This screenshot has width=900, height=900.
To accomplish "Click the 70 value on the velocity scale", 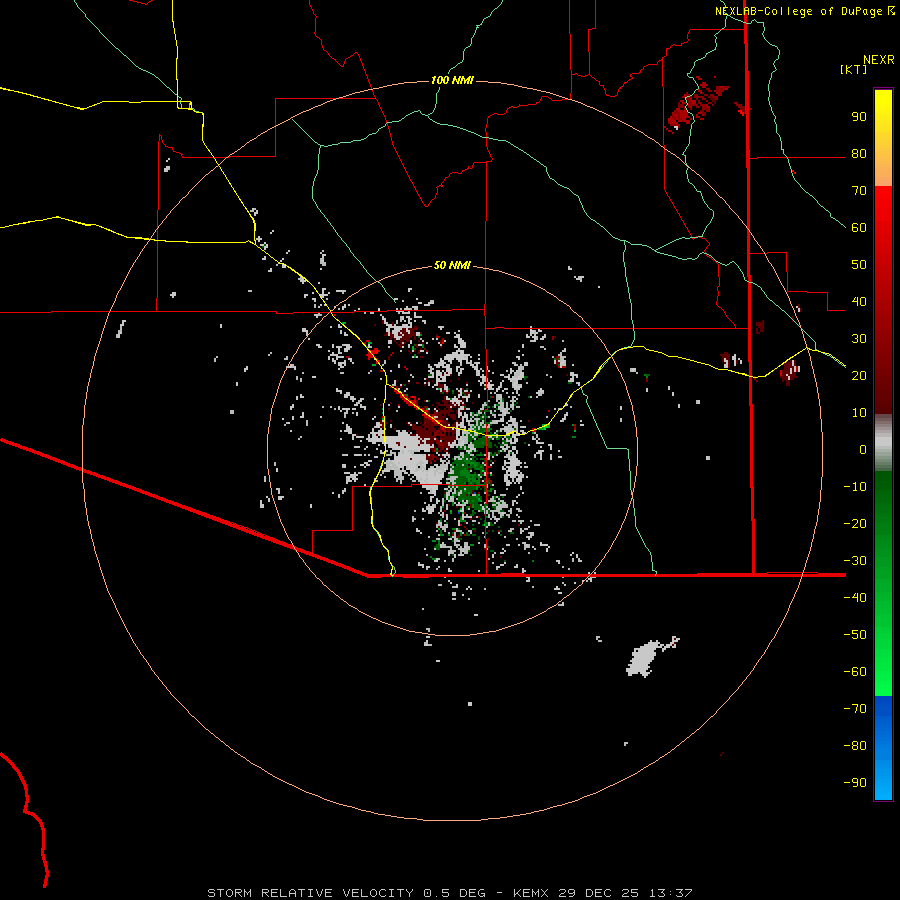I will coord(859,191).
